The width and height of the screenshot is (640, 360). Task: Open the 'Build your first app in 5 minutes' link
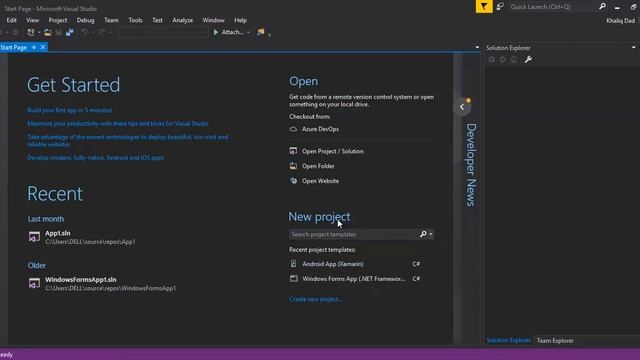pyautogui.click(x=69, y=110)
